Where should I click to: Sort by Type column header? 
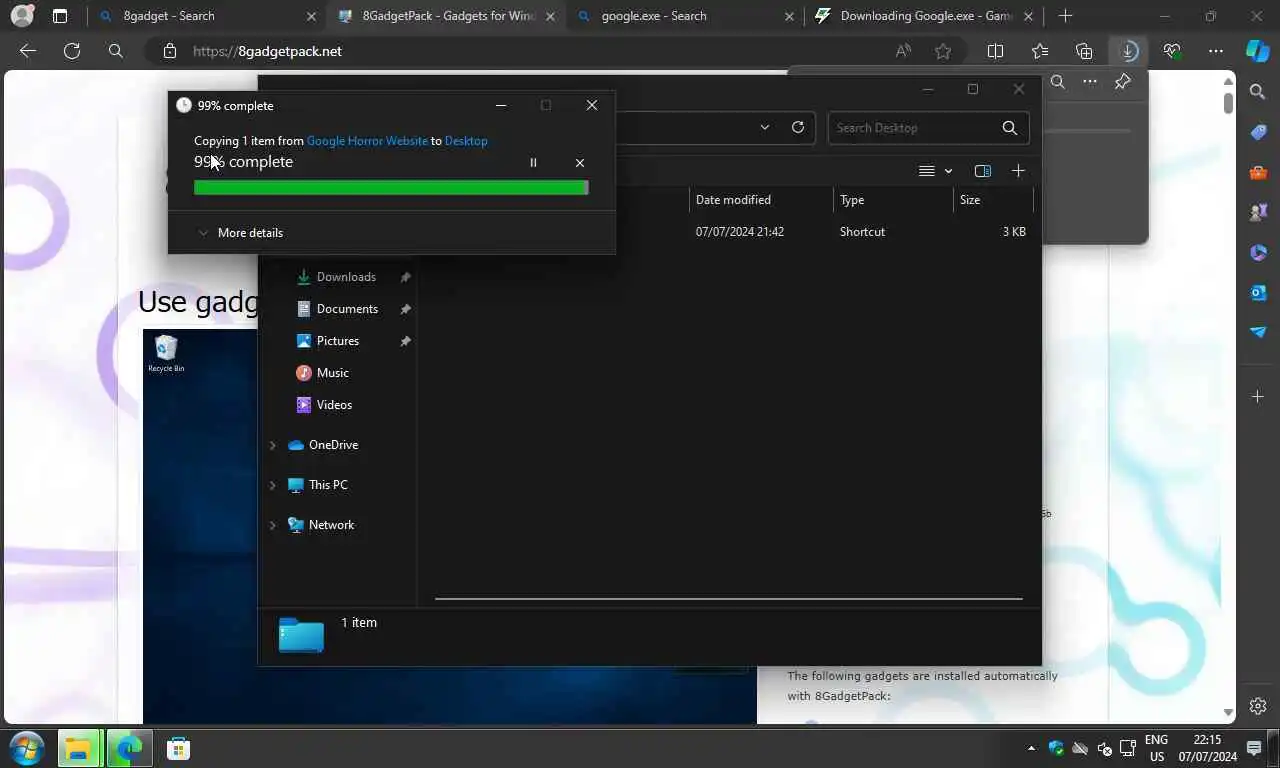pyautogui.click(x=893, y=200)
